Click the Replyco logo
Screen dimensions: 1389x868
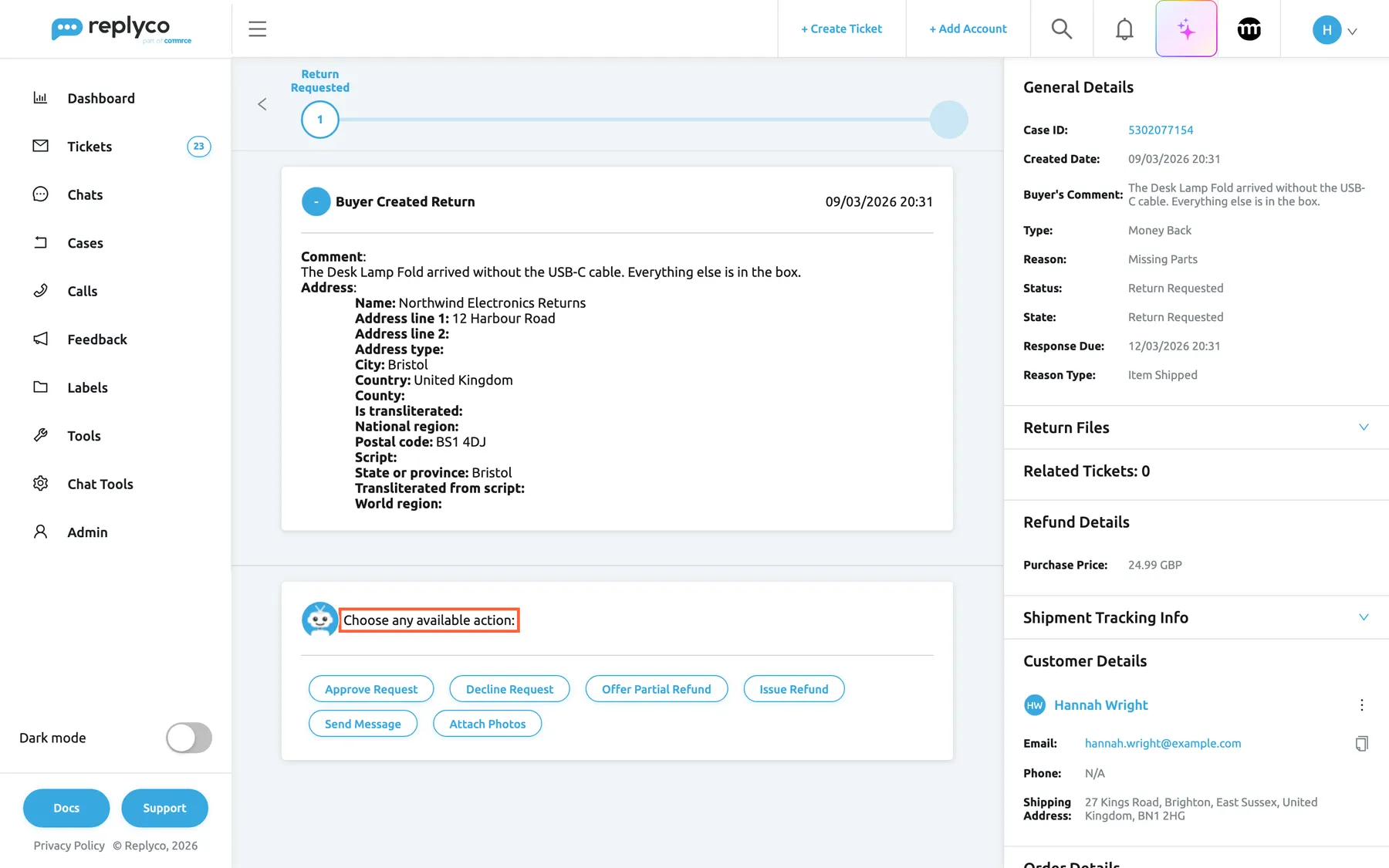click(121, 29)
